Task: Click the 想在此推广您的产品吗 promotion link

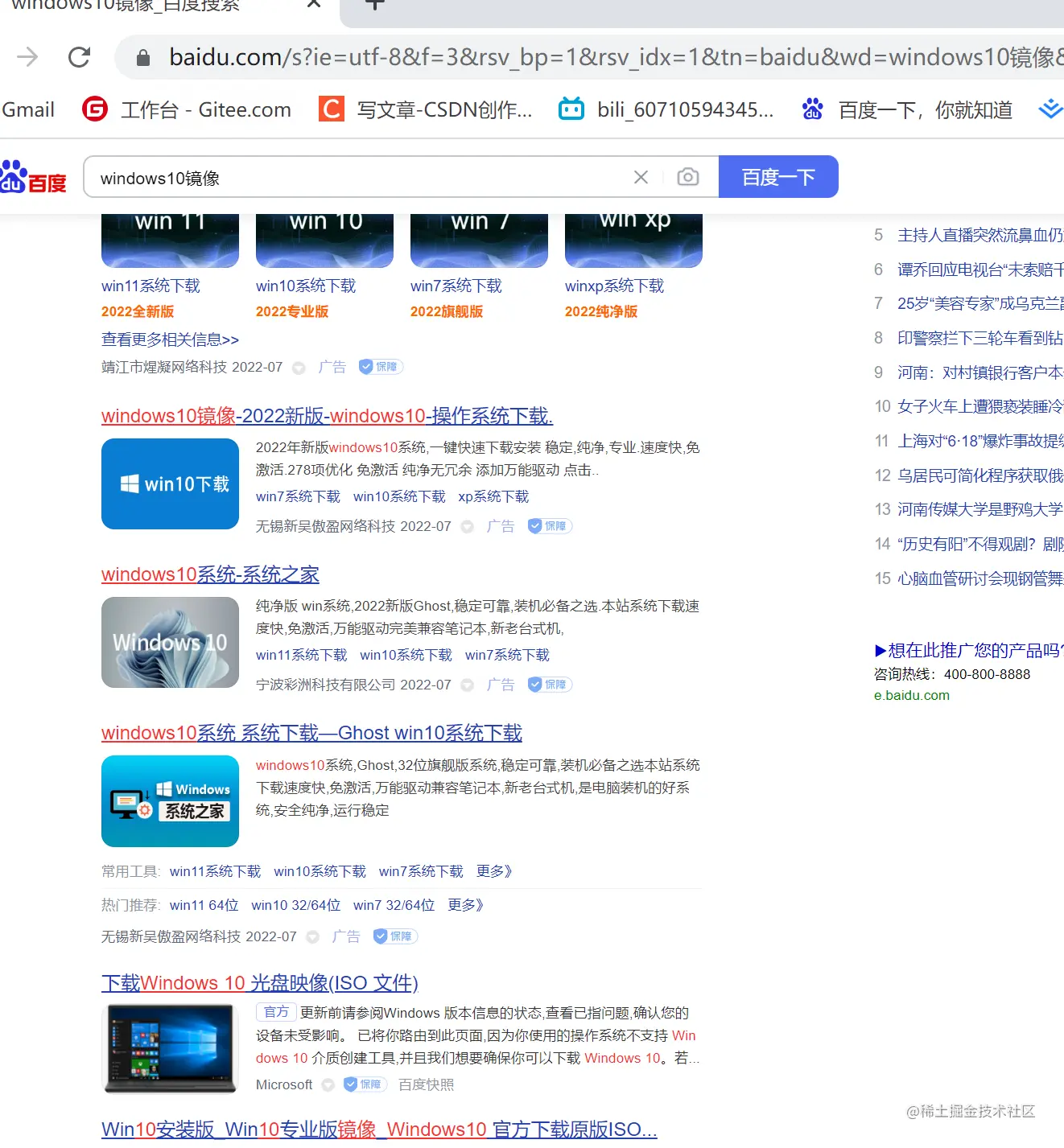Action: click(969, 650)
